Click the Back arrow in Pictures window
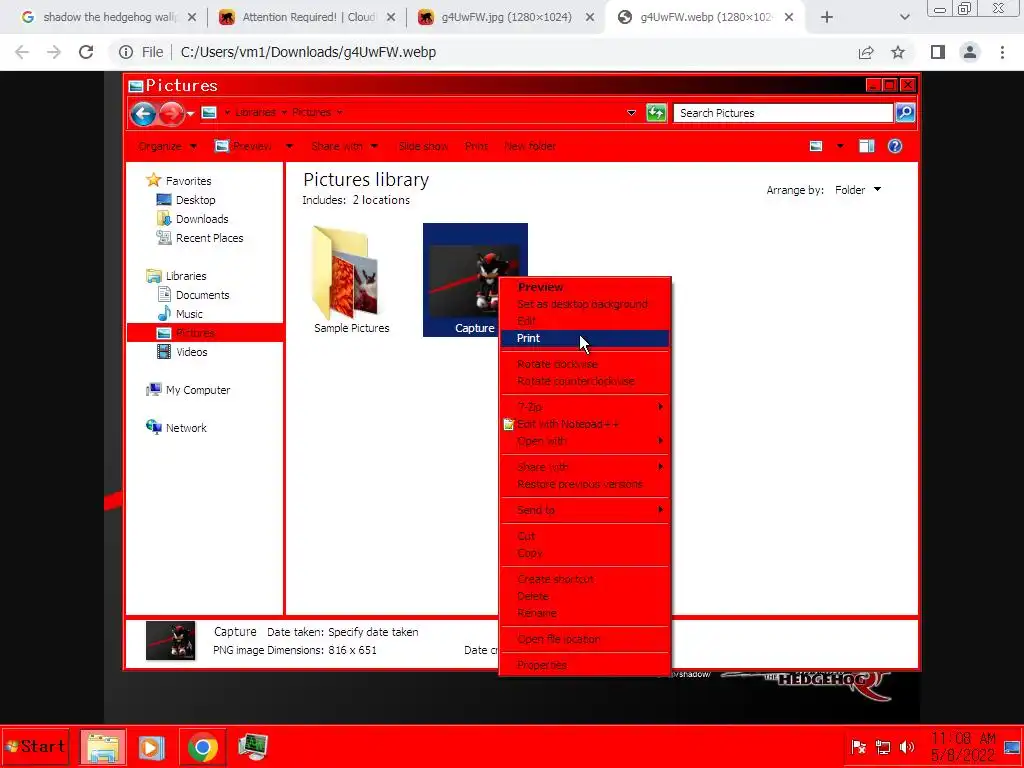 click(x=143, y=114)
